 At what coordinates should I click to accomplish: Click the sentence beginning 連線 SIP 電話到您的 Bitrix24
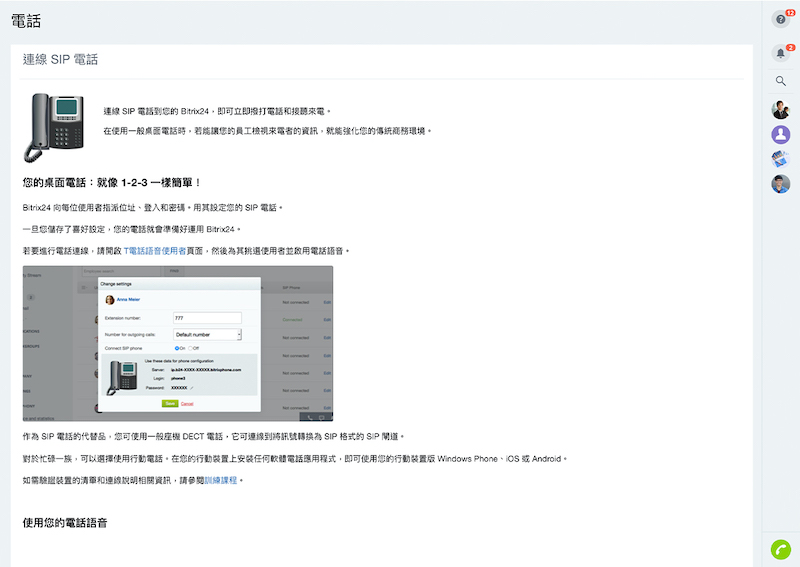pyautogui.click(x=217, y=111)
